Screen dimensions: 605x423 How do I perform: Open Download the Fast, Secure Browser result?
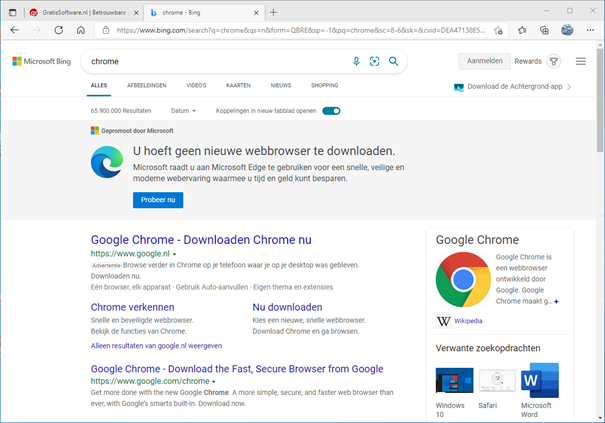coord(237,369)
